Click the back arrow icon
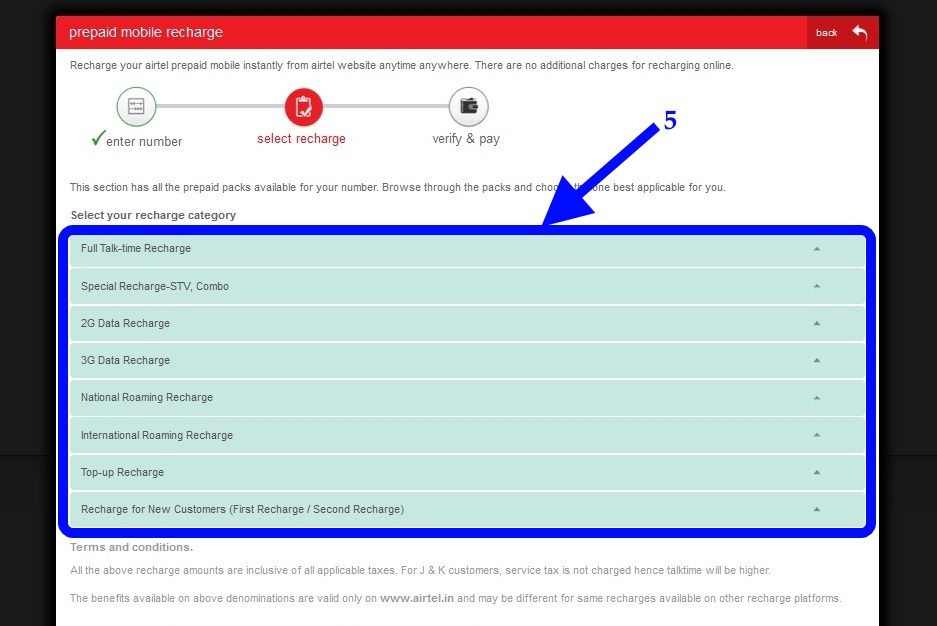Image resolution: width=937 pixels, height=626 pixels. pos(860,33)
